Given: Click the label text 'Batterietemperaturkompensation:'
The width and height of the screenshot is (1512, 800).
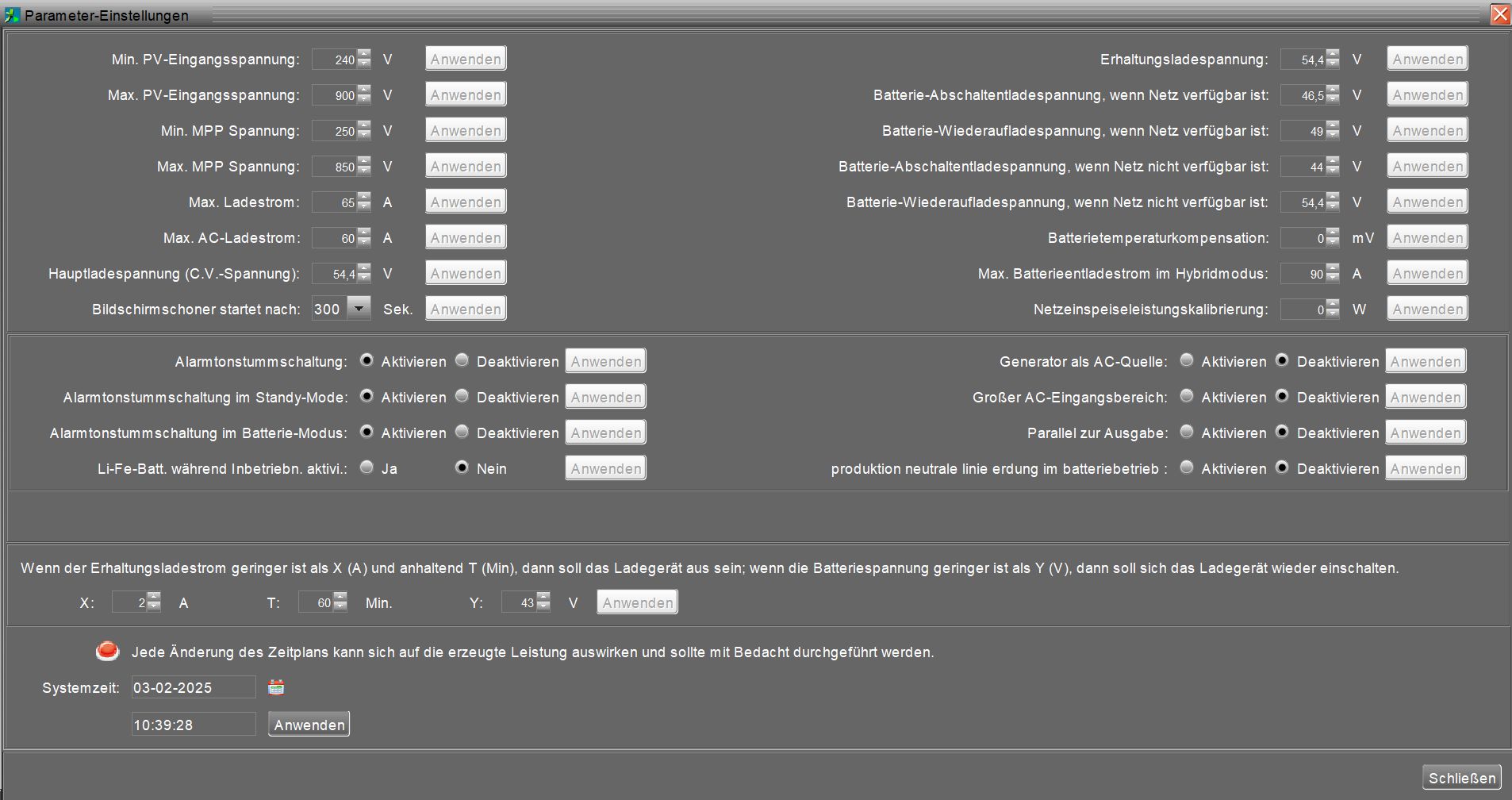Looking at the screenshot, I should click(x=1158, y=238).
